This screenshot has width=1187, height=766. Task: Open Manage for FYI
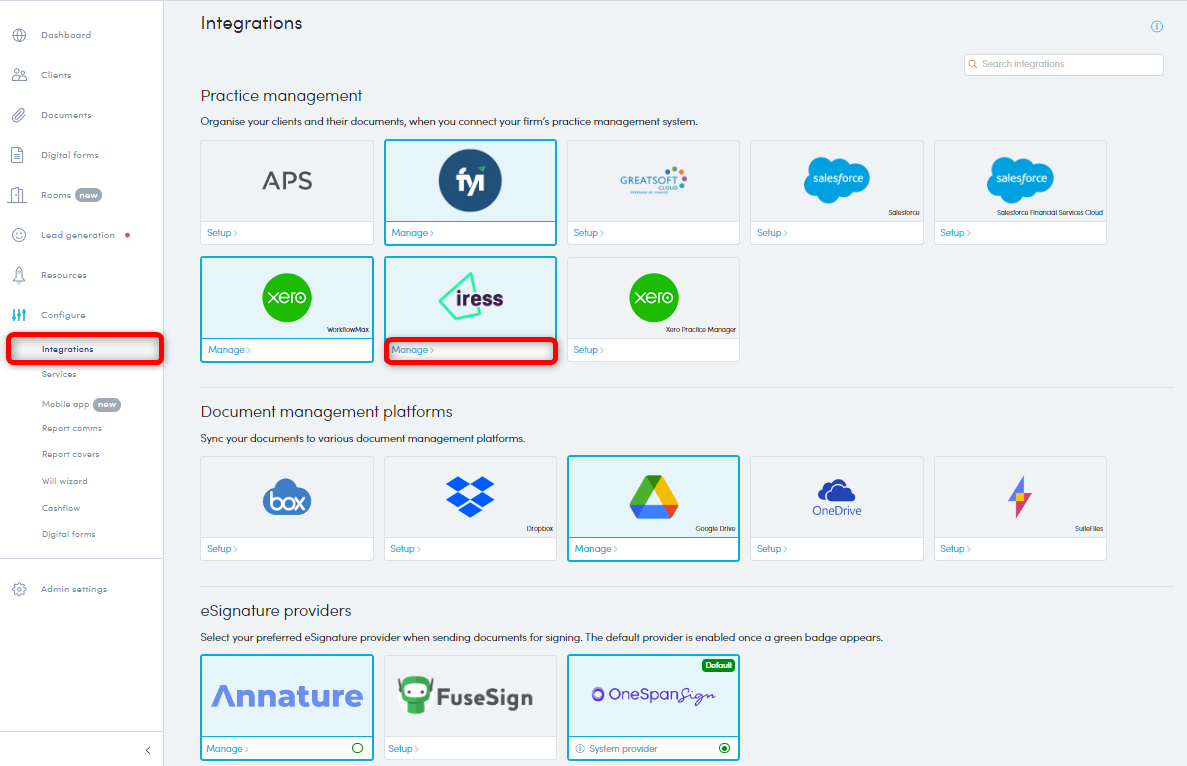(x=412, y=232)
